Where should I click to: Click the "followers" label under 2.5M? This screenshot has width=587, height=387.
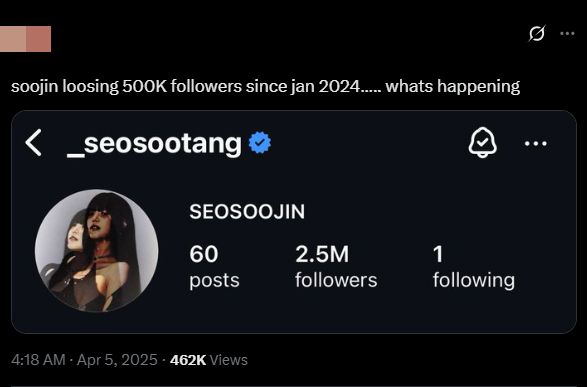(336, 280)
